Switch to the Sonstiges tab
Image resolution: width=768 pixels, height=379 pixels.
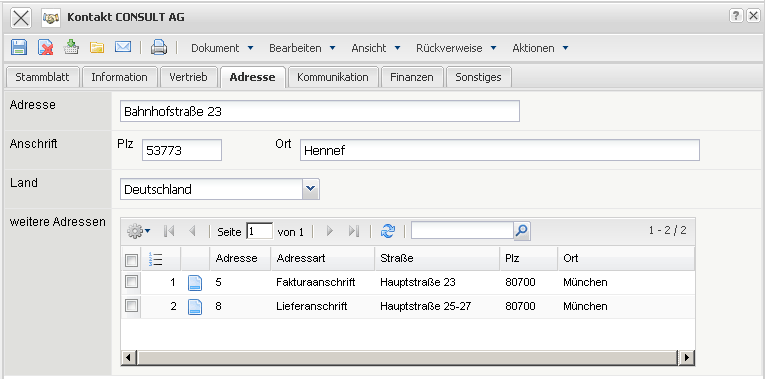[x=479, y=77]
